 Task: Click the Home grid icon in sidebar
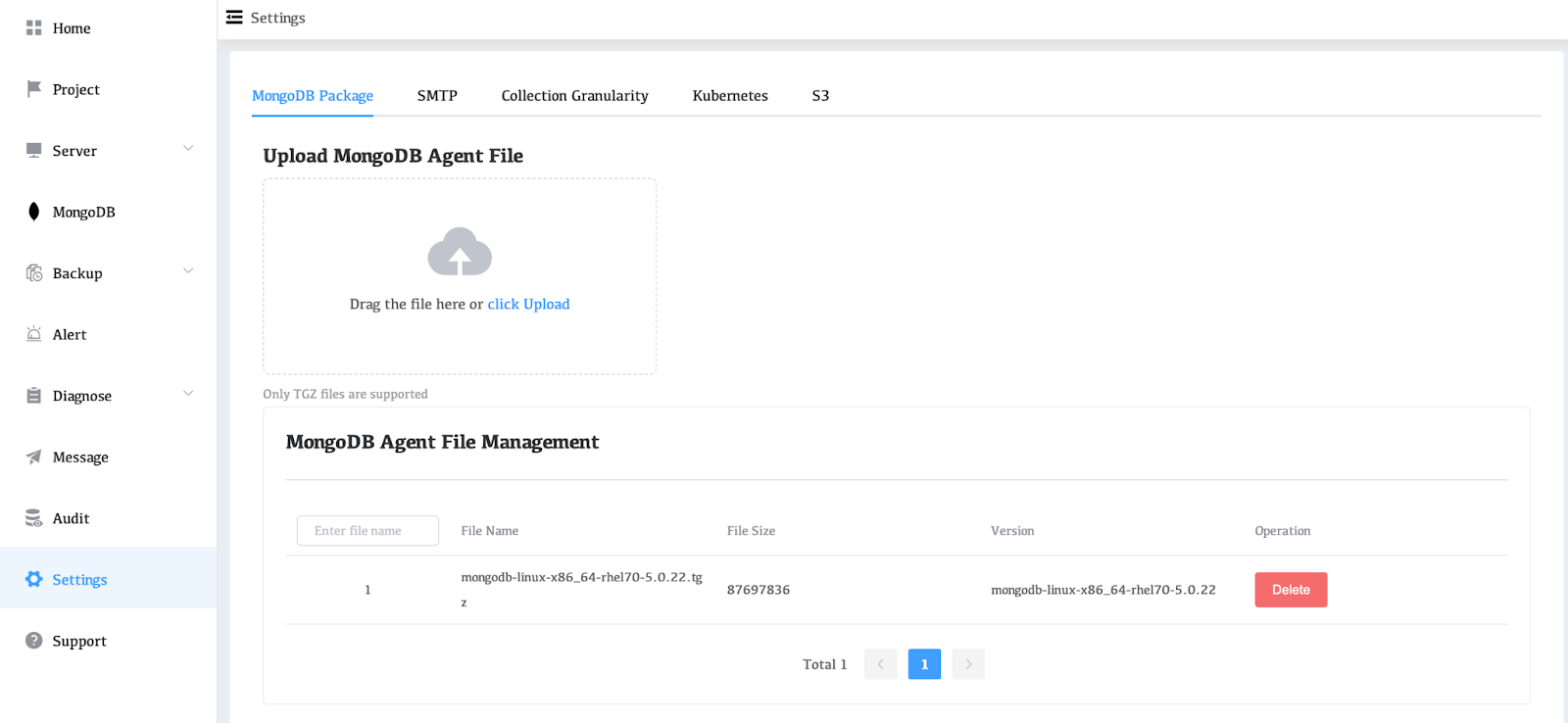[33, 28]
